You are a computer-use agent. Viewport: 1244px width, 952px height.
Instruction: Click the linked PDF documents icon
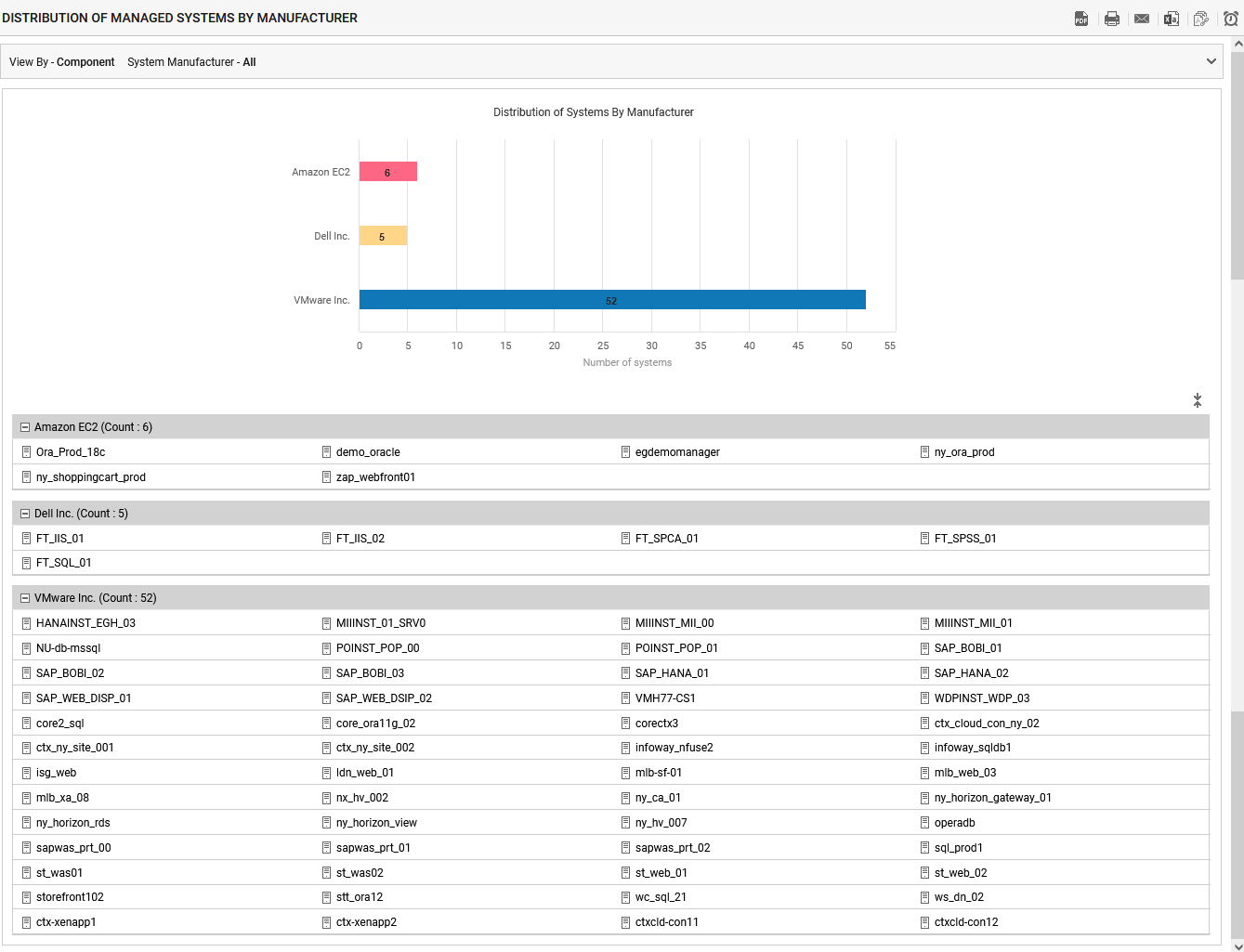point(1201,19)
